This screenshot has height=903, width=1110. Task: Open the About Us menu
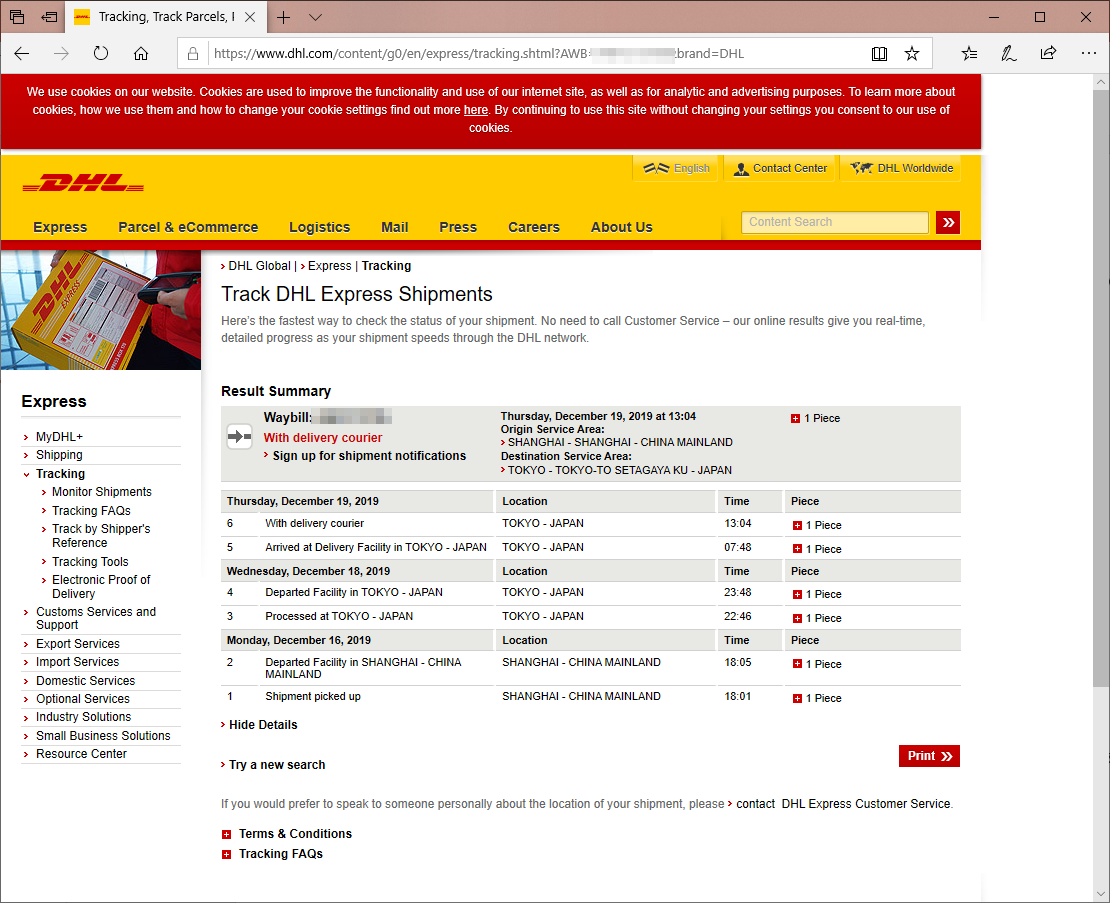622,227
